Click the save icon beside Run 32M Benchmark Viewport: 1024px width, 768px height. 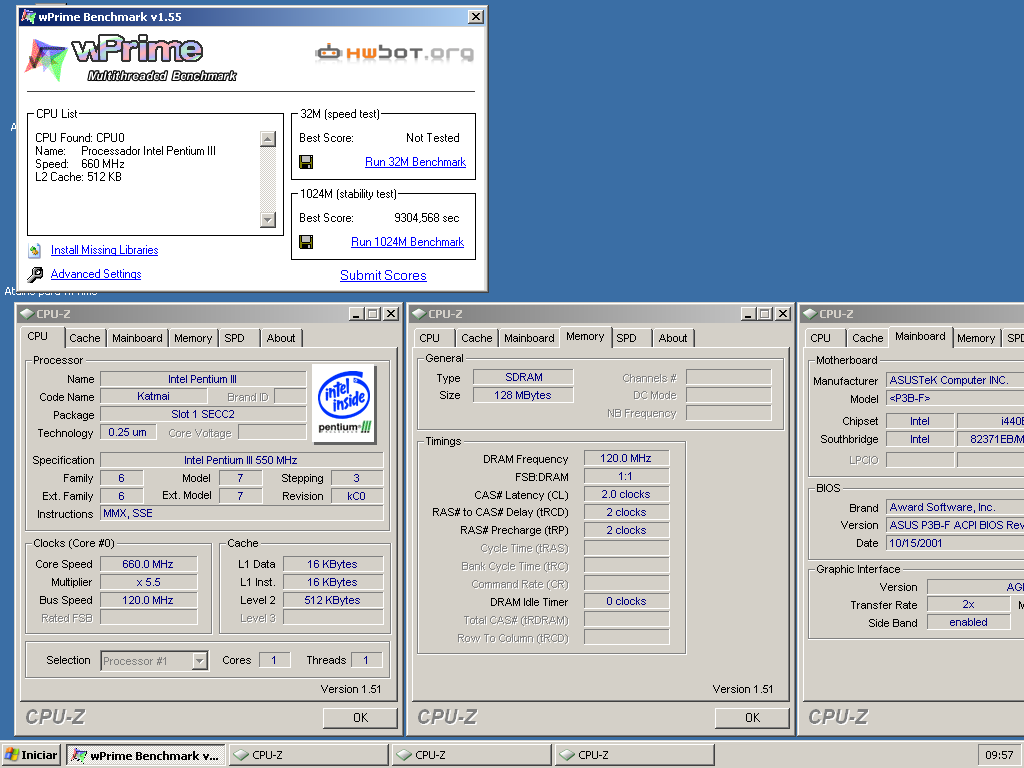306,162
